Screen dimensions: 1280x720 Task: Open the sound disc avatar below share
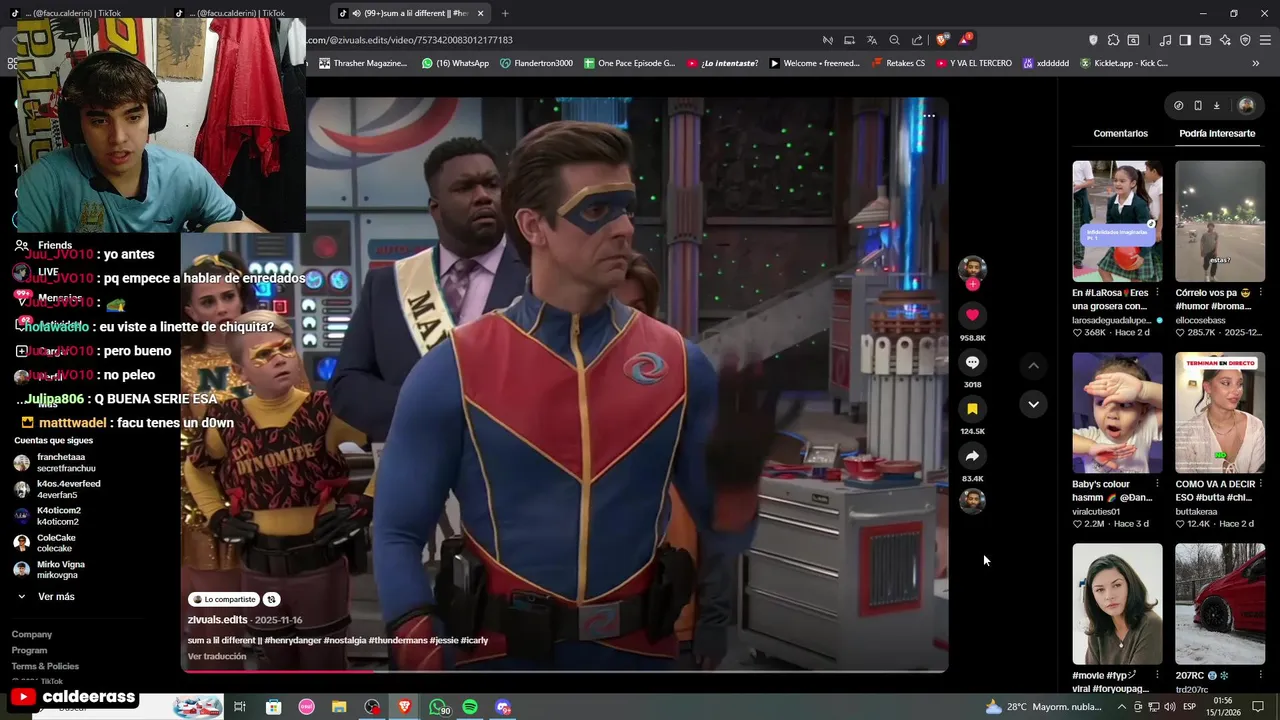coord(972,501)
